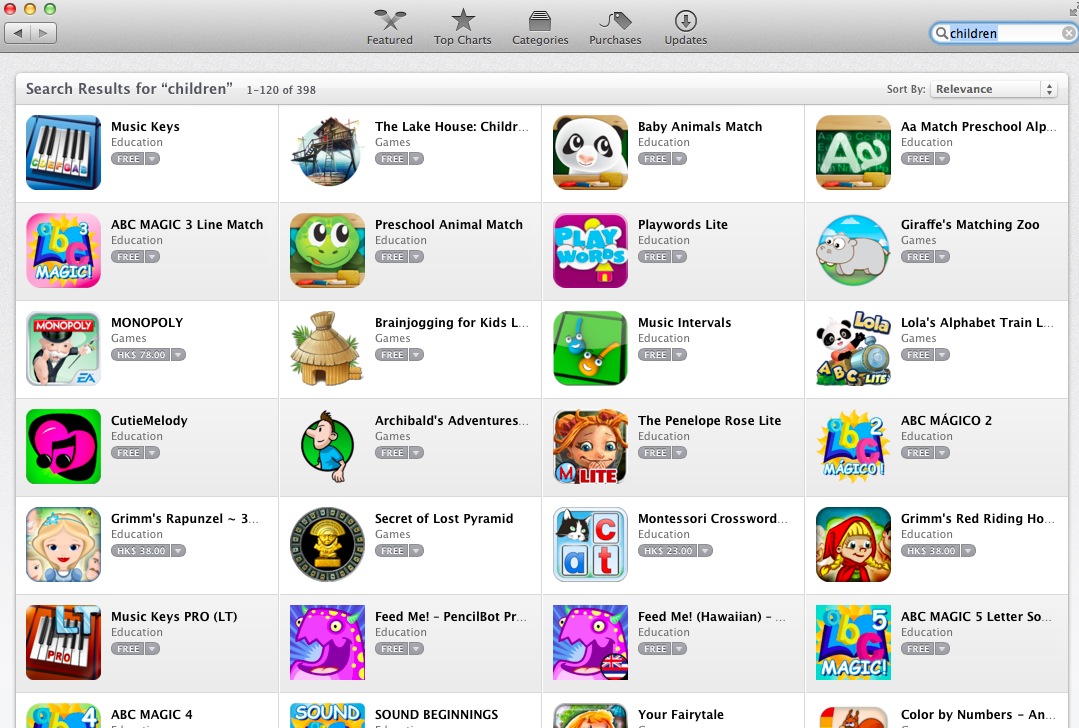Go forward with the right arrow button
Image resolution: width=1079 pixels, height=728 pixels.
43,33
